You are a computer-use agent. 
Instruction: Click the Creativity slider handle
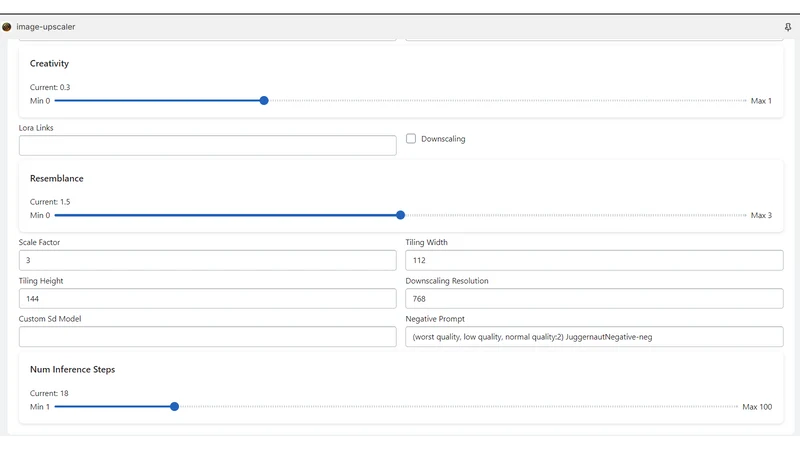pos(264,101)
